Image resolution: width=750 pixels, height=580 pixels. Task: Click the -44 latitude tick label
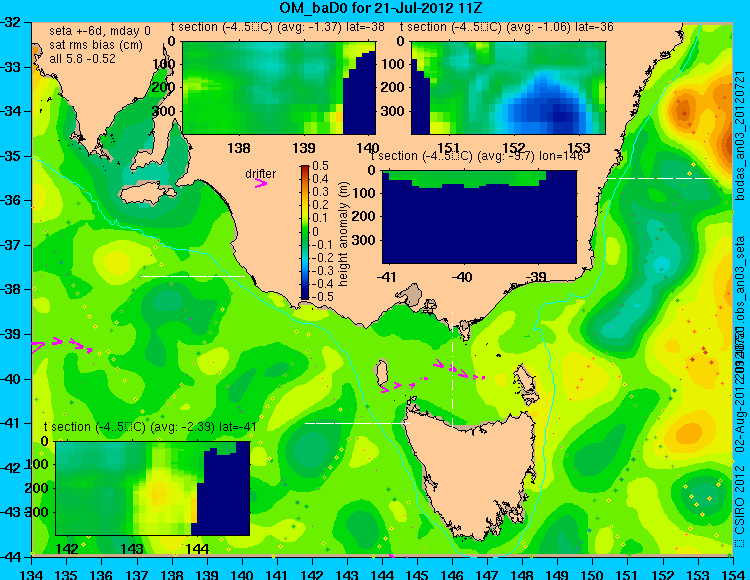click(11, 557)
